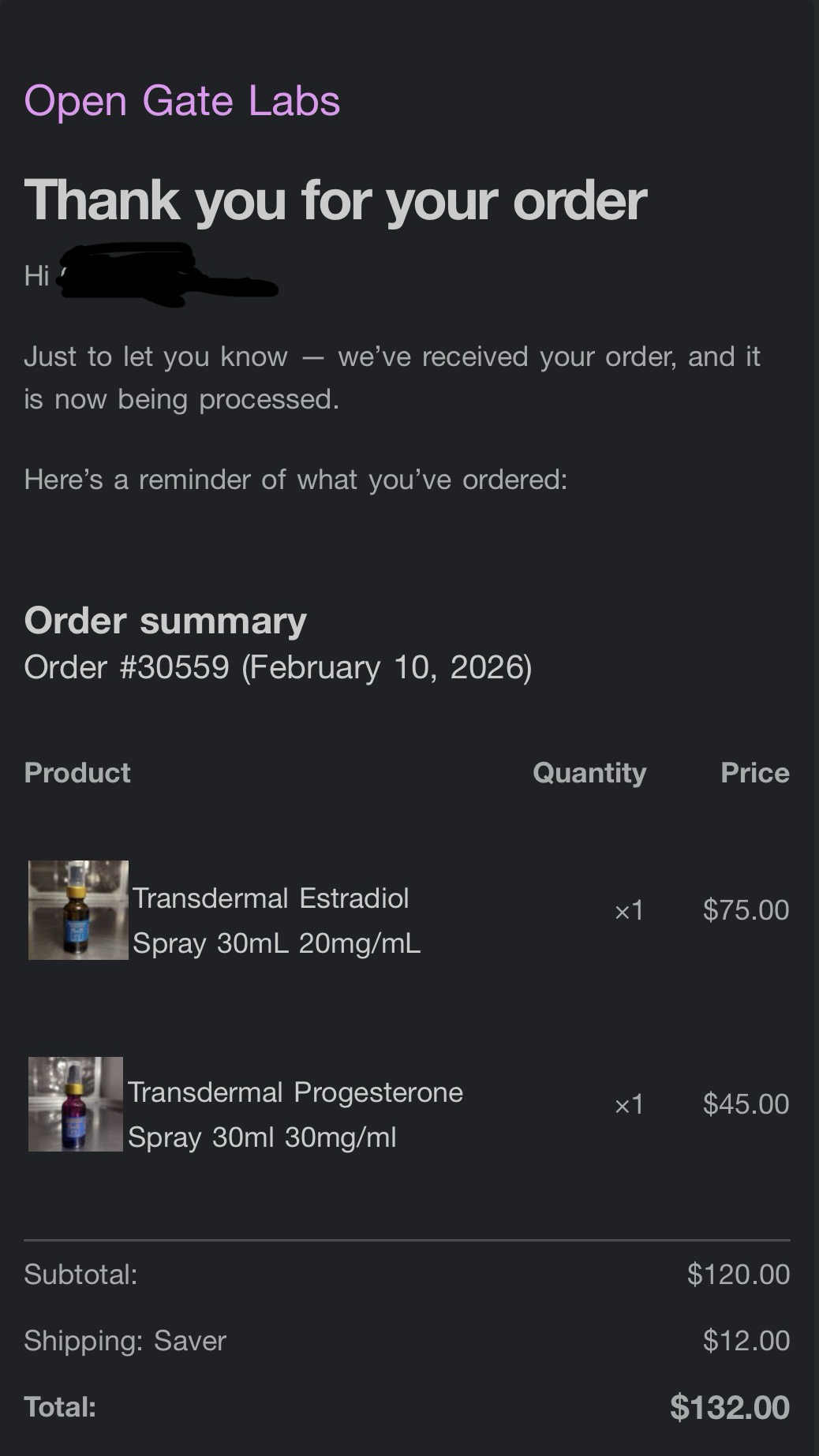Click the $45.00 Progesterone price

click(746, 1104)
